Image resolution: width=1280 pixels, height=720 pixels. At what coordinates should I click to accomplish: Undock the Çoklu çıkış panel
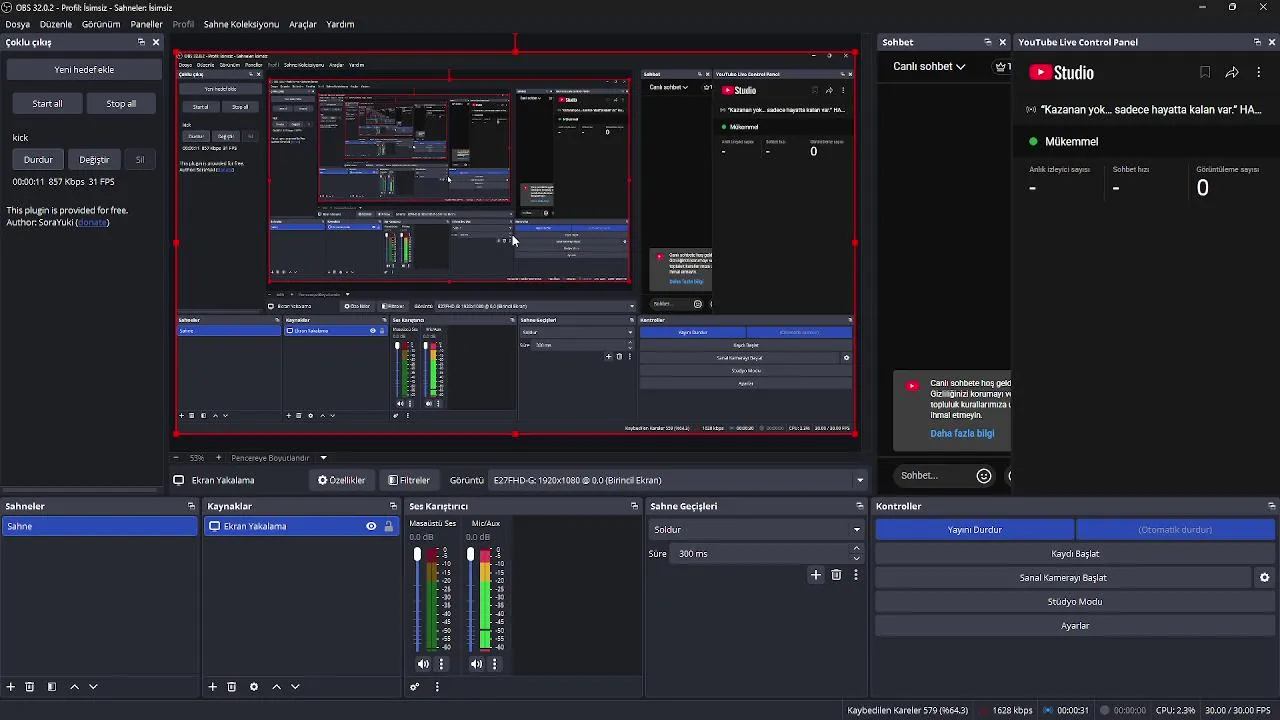141,42
